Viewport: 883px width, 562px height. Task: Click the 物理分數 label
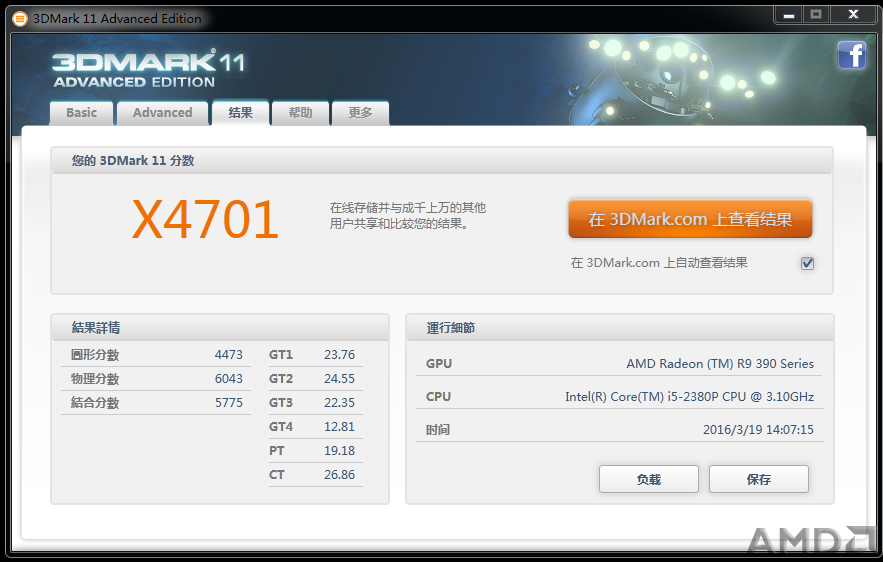(95, 379)
